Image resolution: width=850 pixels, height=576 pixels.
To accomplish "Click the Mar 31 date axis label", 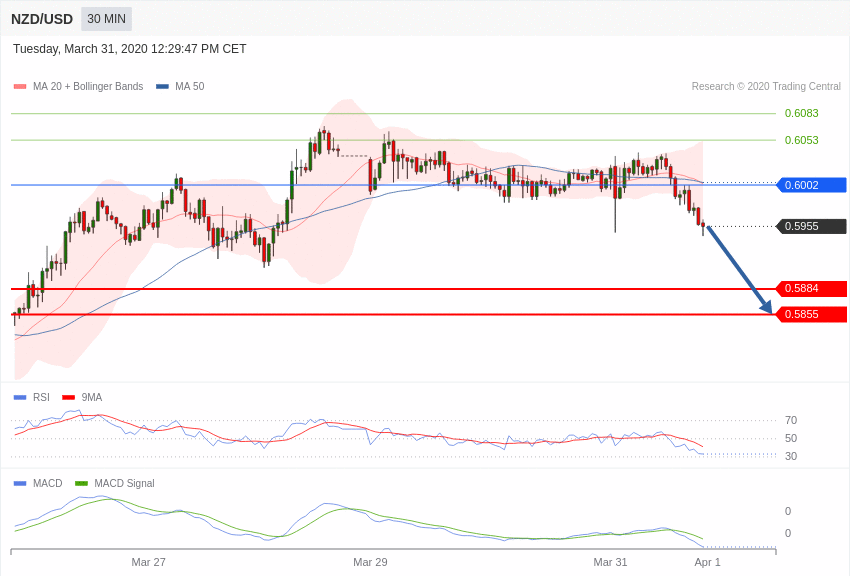I will pyautogui.click(x=610, y=562).
